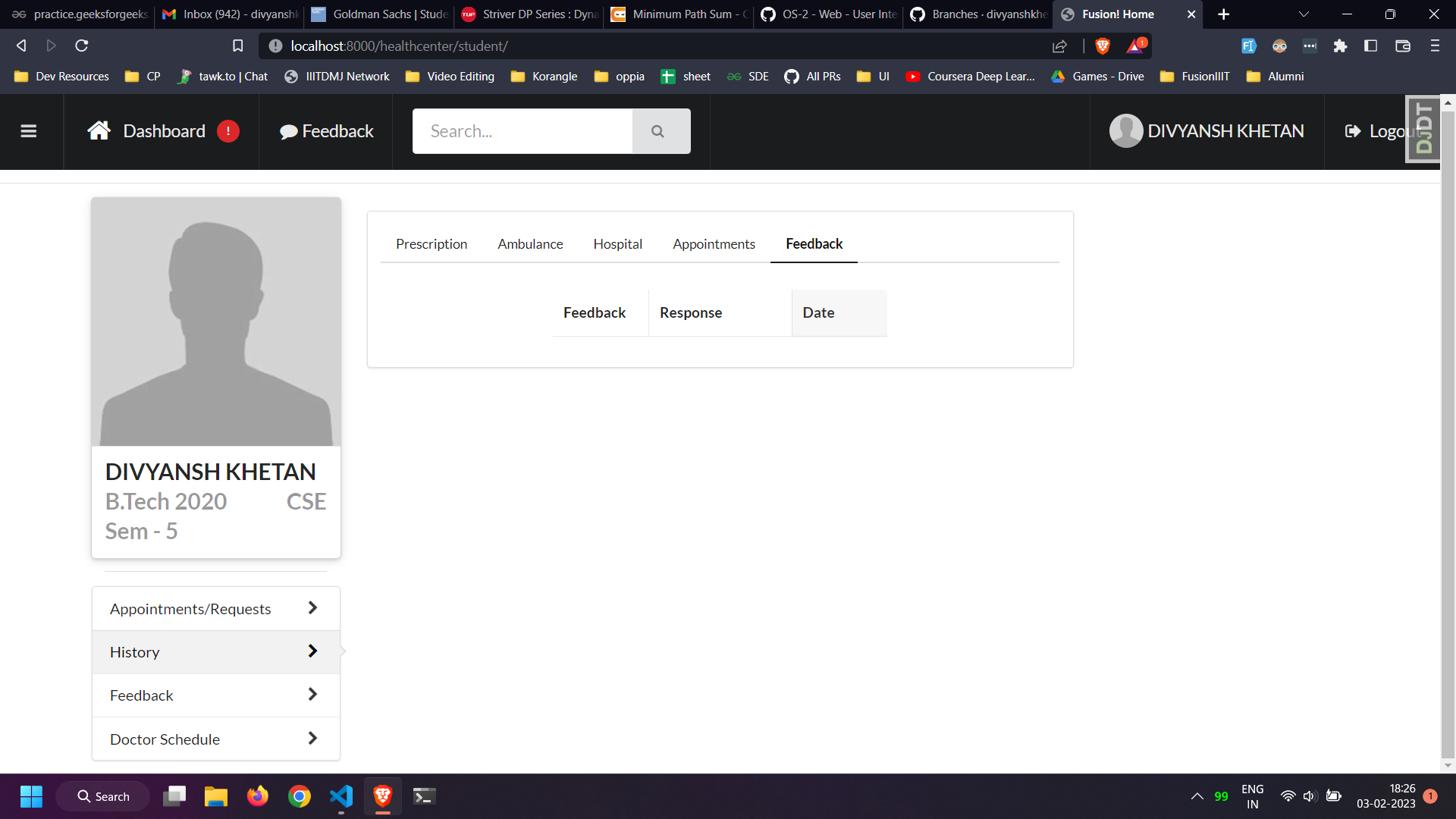Toggle the browser sidebar panel icon
Image resolution: width=1456 pixels, height=819 pixels.
point(1370,46)
